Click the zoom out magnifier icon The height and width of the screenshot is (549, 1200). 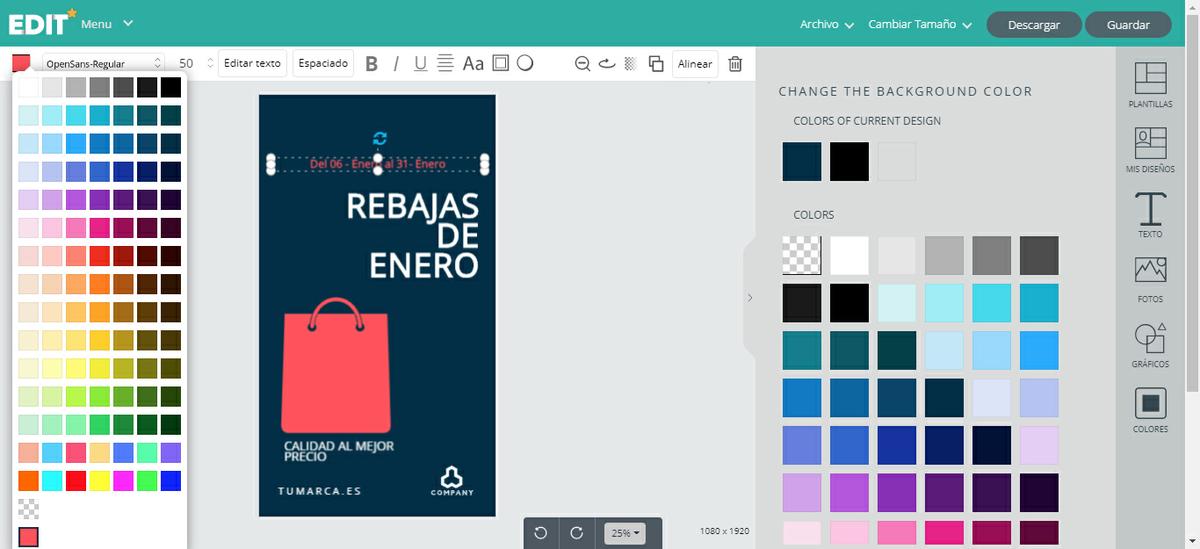[583, 64]
